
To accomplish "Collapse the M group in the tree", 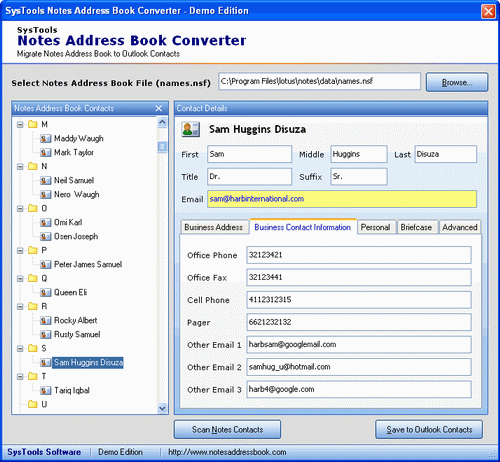I will pos(20,125).
